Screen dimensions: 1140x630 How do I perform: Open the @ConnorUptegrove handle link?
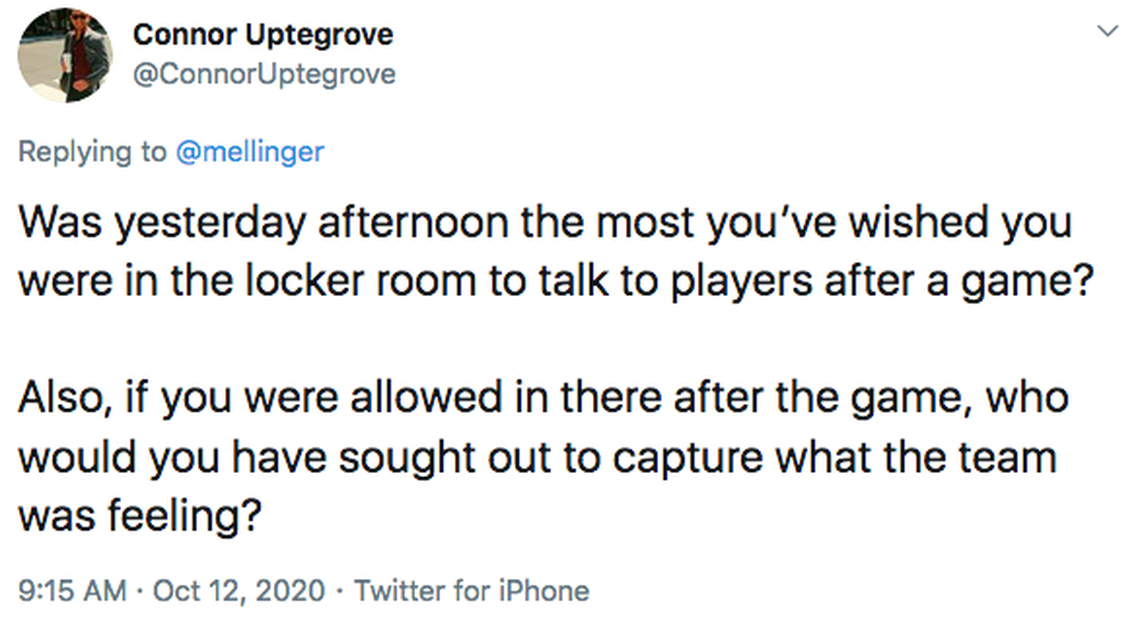[264, 74]
